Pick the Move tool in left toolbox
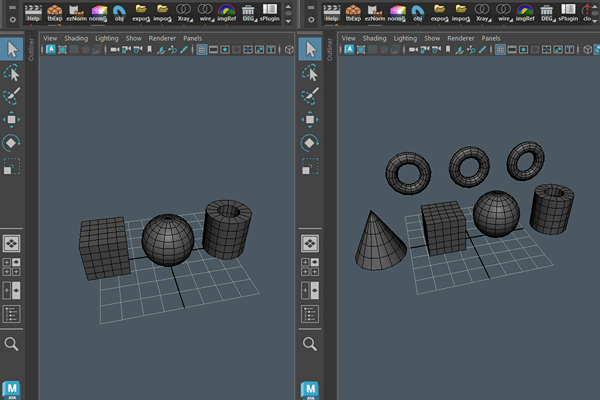 tap(11, 119)
